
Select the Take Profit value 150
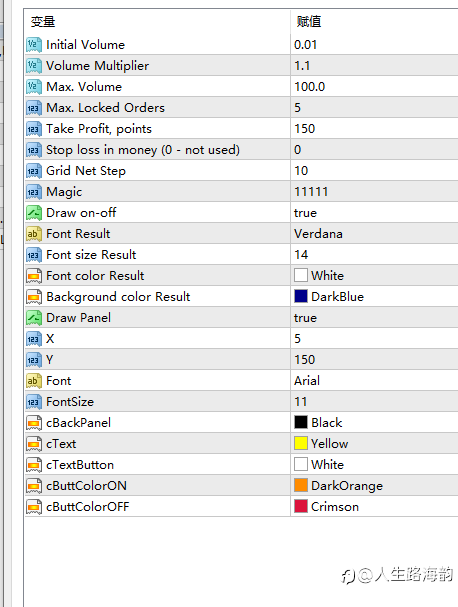tap(305, 129)
